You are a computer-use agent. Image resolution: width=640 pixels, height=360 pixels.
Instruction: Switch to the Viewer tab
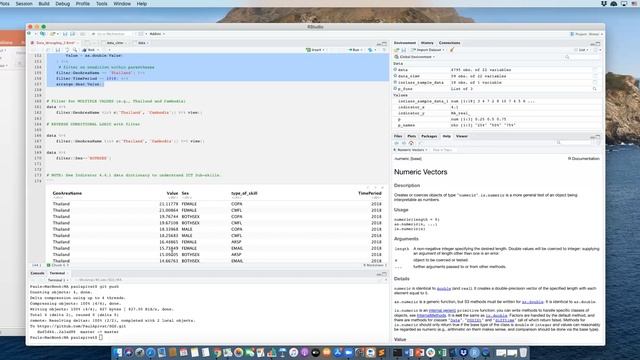(462, 136)
